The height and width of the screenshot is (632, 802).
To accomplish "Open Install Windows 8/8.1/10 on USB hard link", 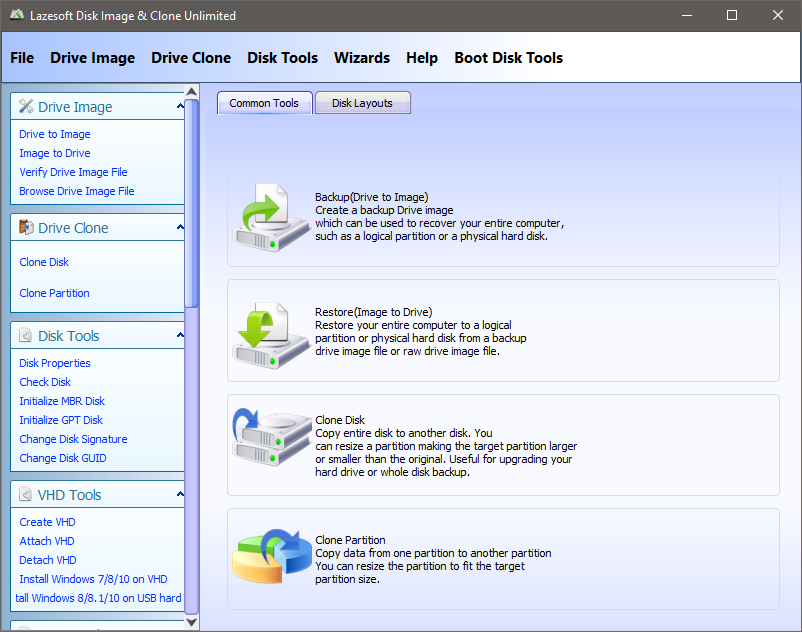I will coord(98,598).
